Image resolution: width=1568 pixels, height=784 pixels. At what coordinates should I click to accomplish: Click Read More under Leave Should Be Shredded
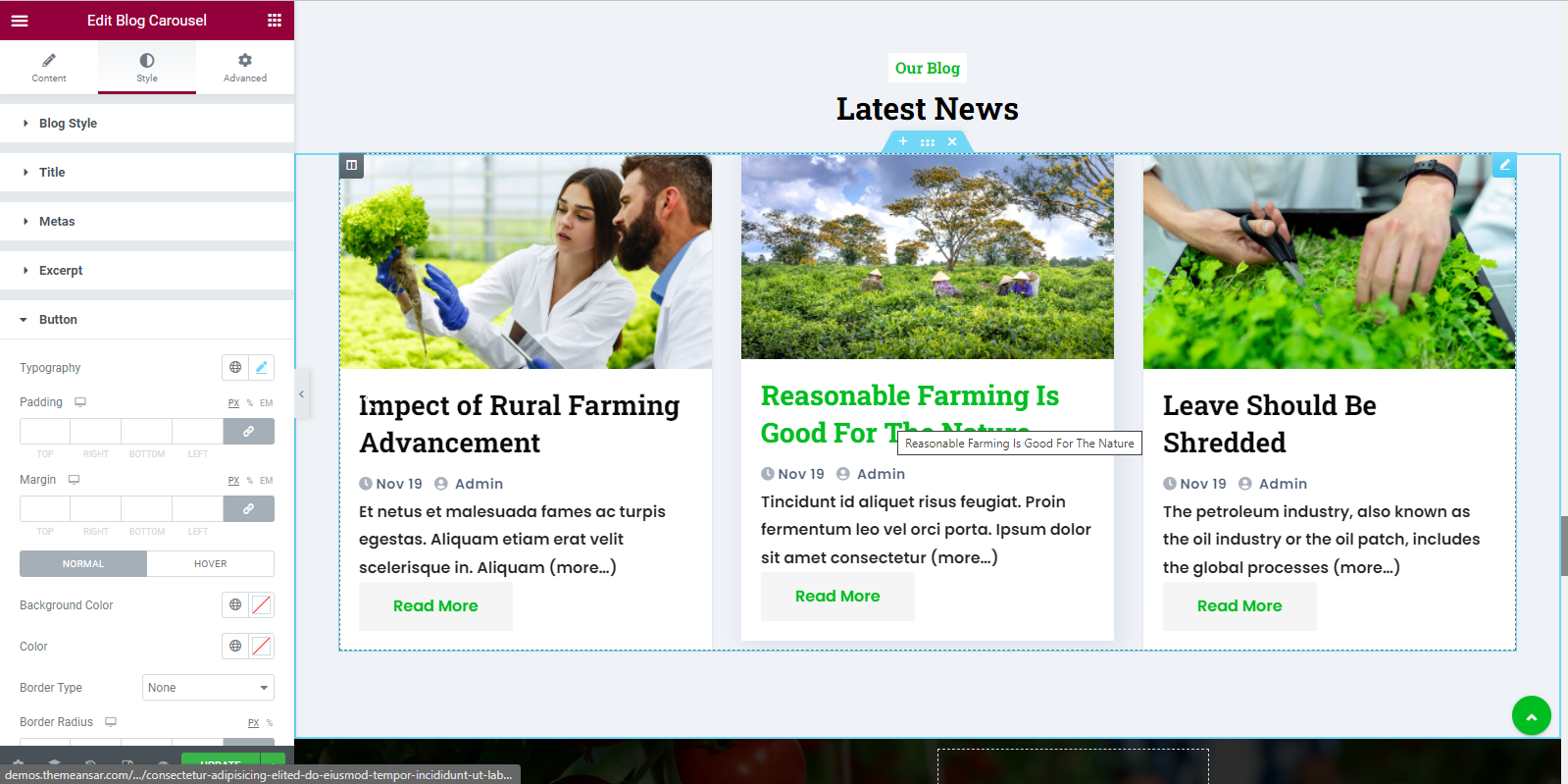coord(1239,606)
